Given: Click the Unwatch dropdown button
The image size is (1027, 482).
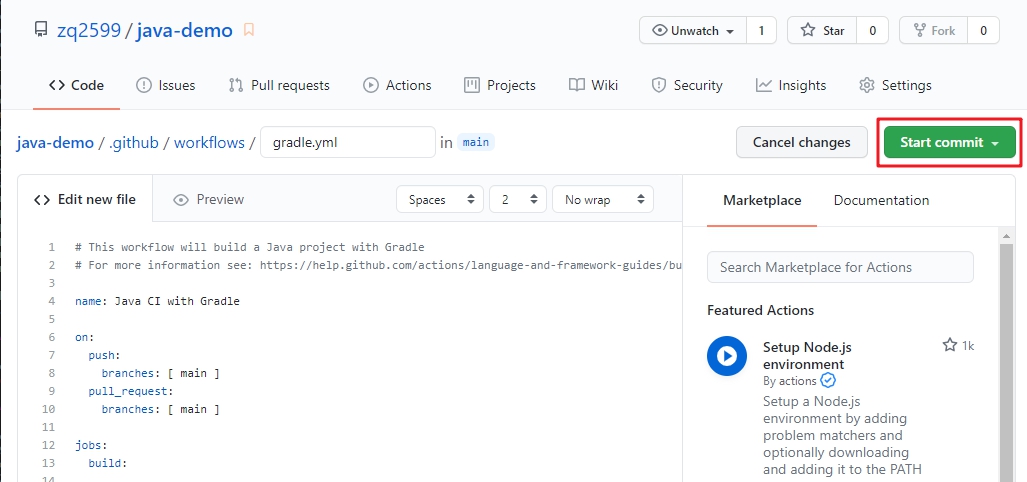Looking at the screenshot, I should (x=693, y=31).
